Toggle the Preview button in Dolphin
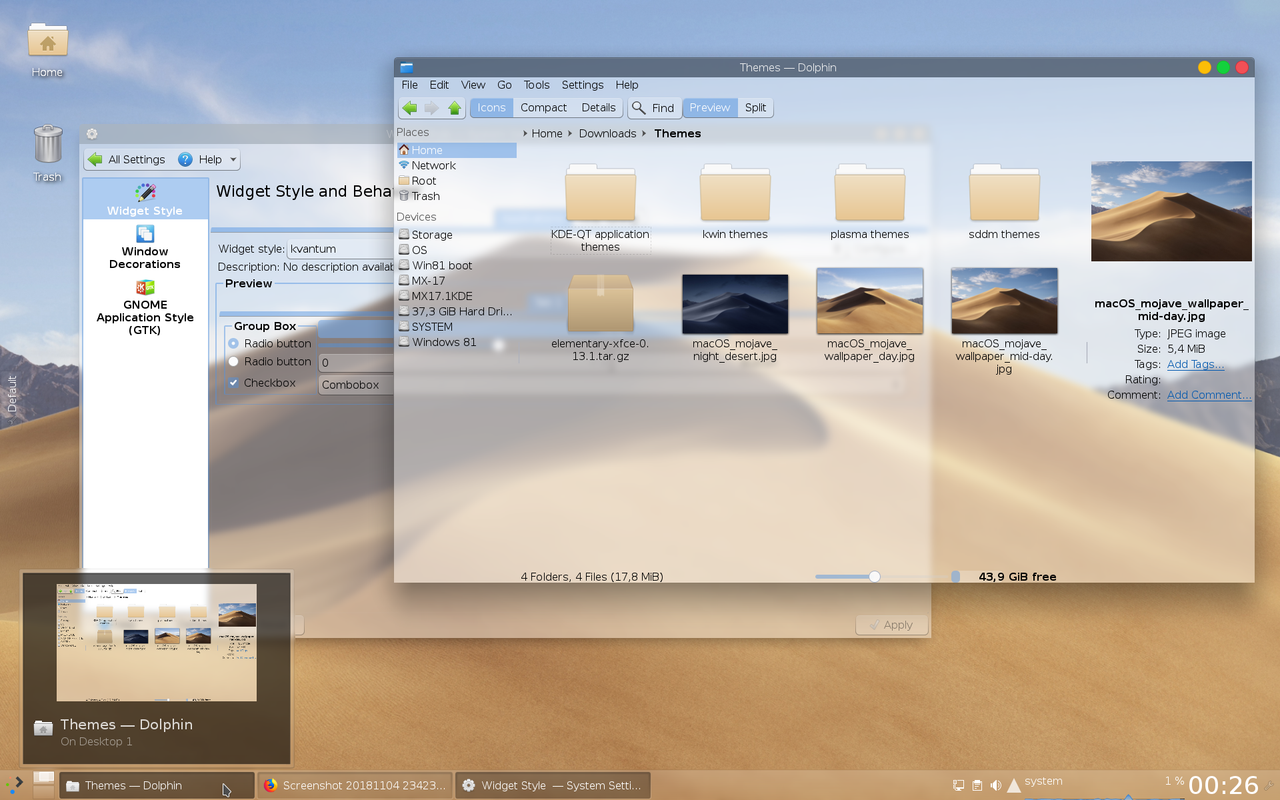Image resolution: width=1280 pixels, height=800 pixels. click(710, 108)
